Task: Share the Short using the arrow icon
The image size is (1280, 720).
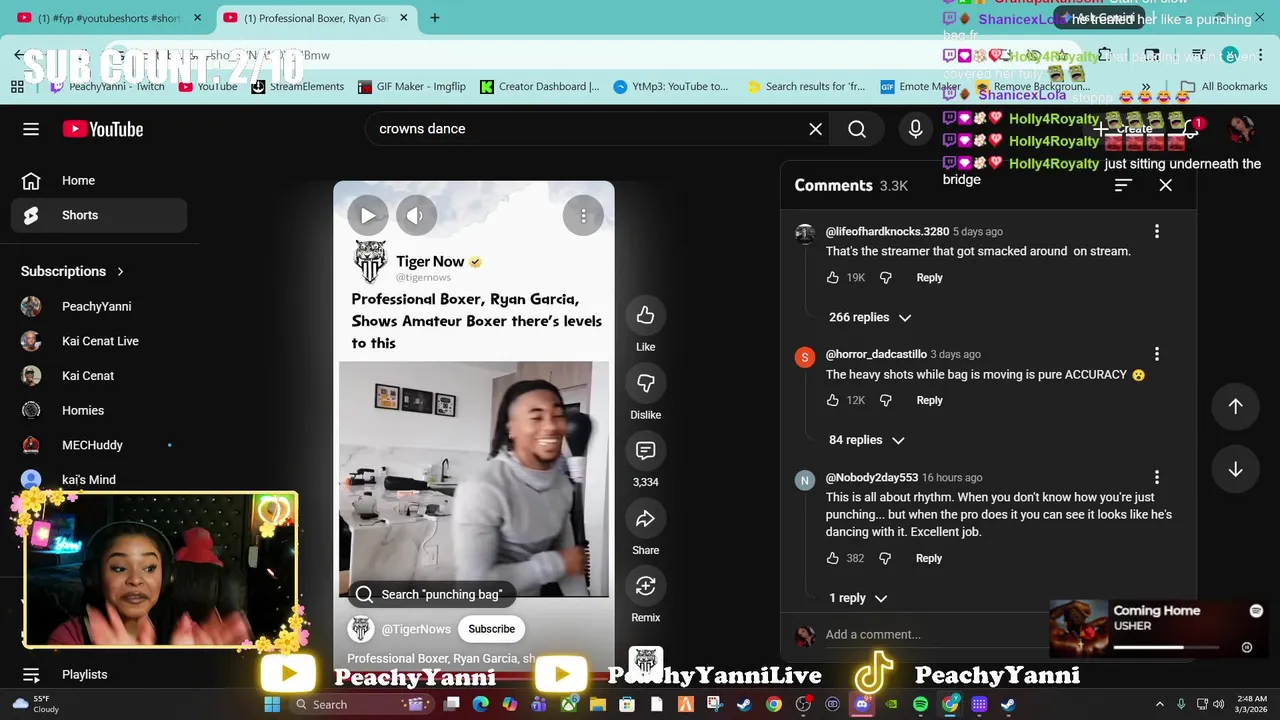Action: point(645,519)
